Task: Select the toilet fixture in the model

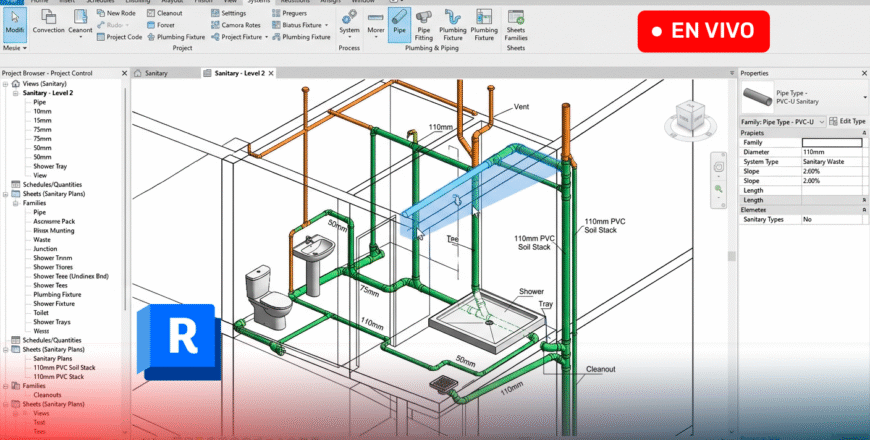Action: (267, 298)
